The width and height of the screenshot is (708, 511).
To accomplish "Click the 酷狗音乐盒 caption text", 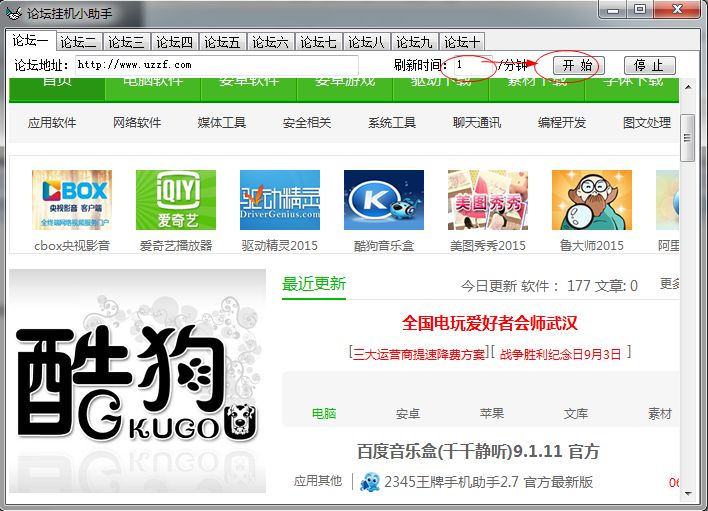I will point(384,246).
